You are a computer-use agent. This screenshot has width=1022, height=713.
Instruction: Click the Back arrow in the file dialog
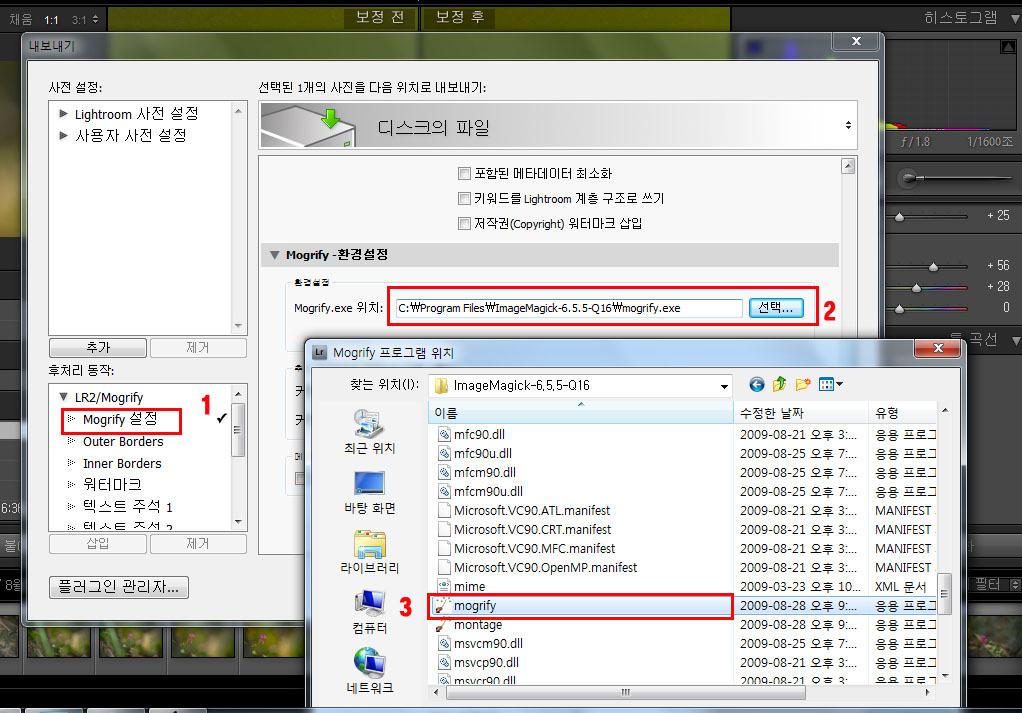coord(757,385)
